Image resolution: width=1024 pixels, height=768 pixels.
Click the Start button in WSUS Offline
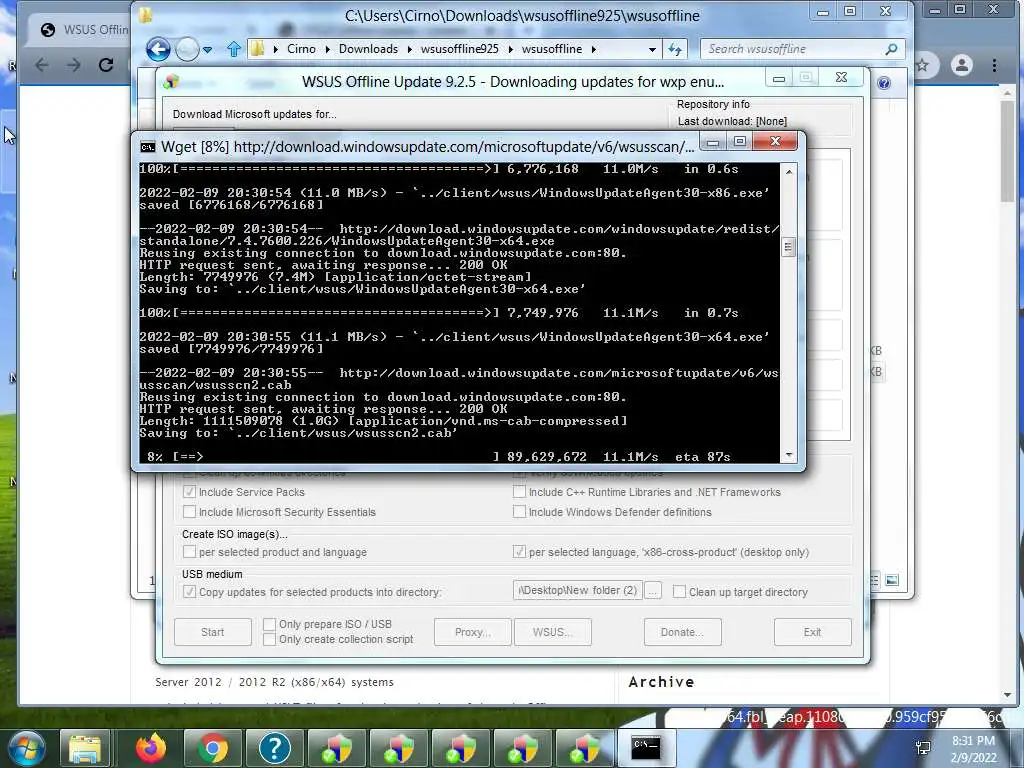pyautogui.click(x=213, y=632)
